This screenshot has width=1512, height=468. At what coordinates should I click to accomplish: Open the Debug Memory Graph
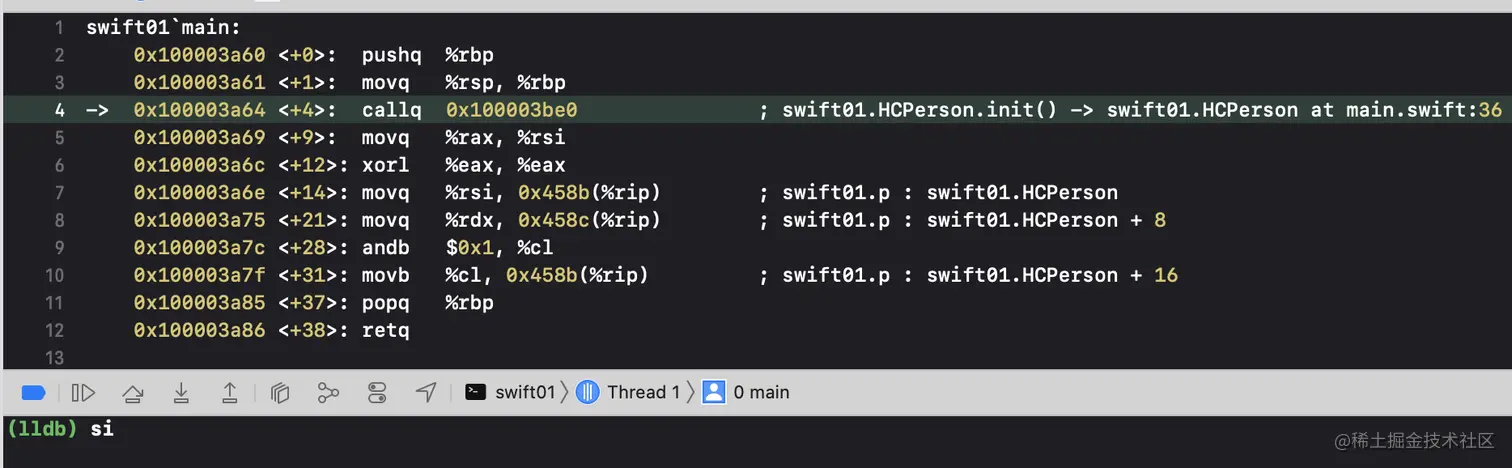point(328,393)
